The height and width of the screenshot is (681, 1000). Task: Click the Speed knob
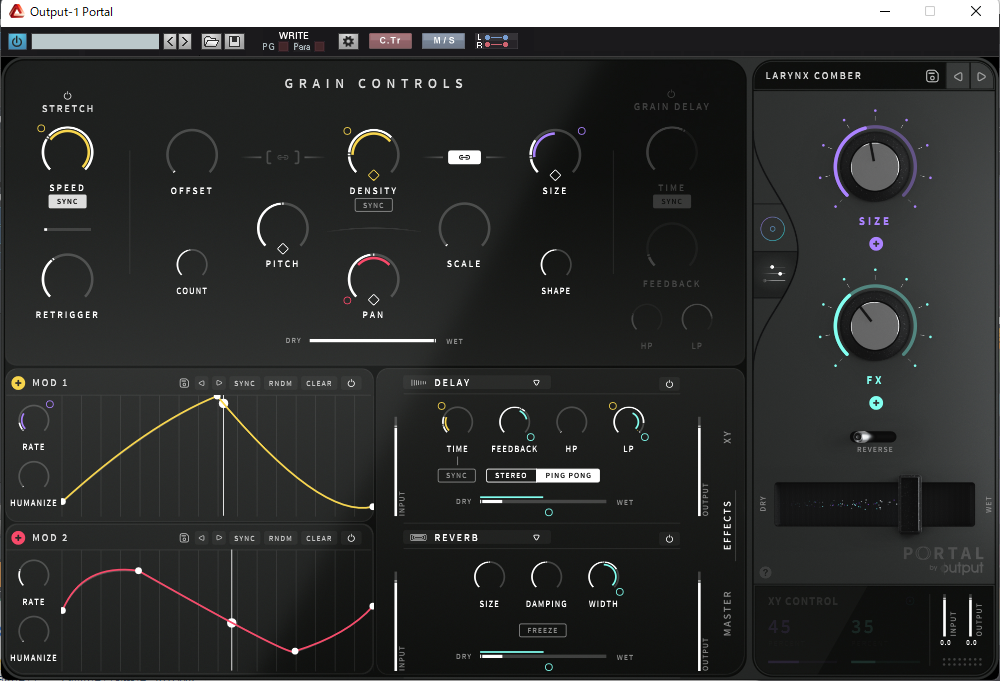(x=67, y=153)
